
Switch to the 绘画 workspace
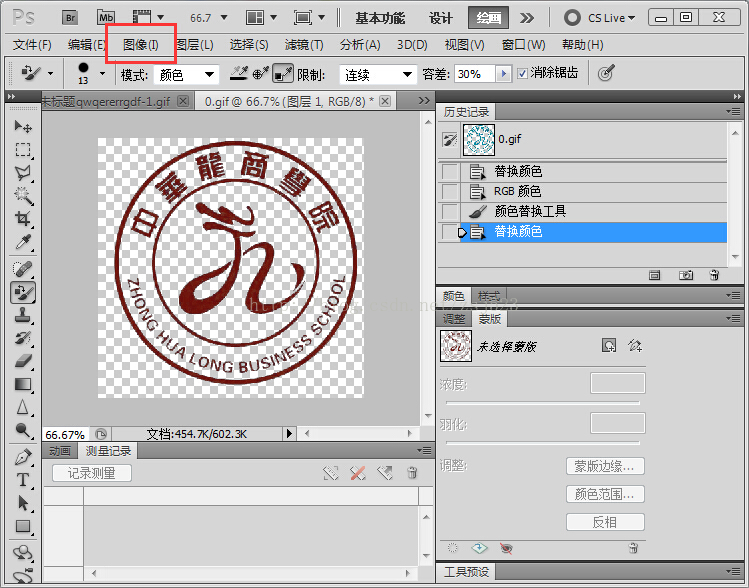tap(488, 18)
